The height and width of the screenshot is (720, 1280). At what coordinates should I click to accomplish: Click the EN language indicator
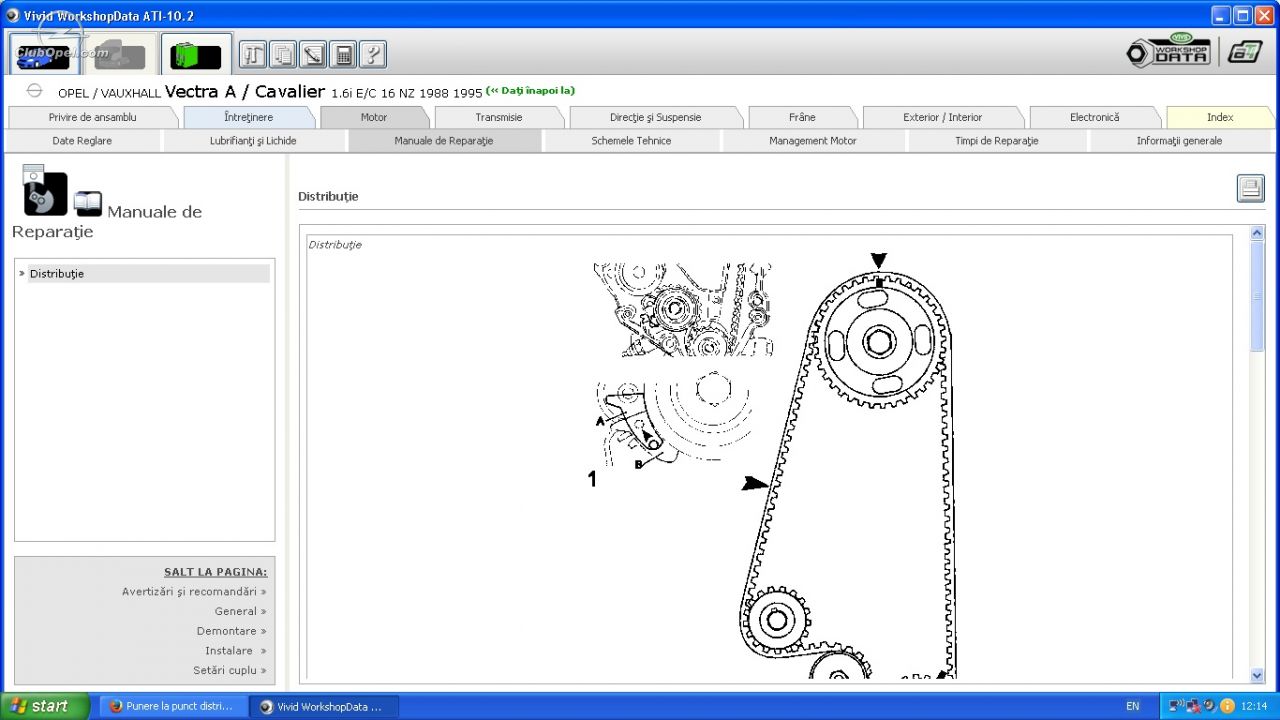point(1132,706)
